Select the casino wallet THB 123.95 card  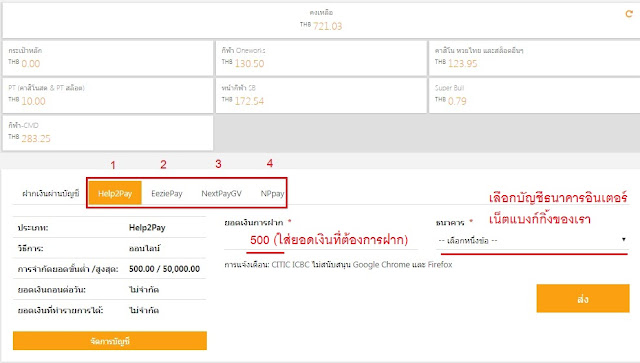(534, 58)
